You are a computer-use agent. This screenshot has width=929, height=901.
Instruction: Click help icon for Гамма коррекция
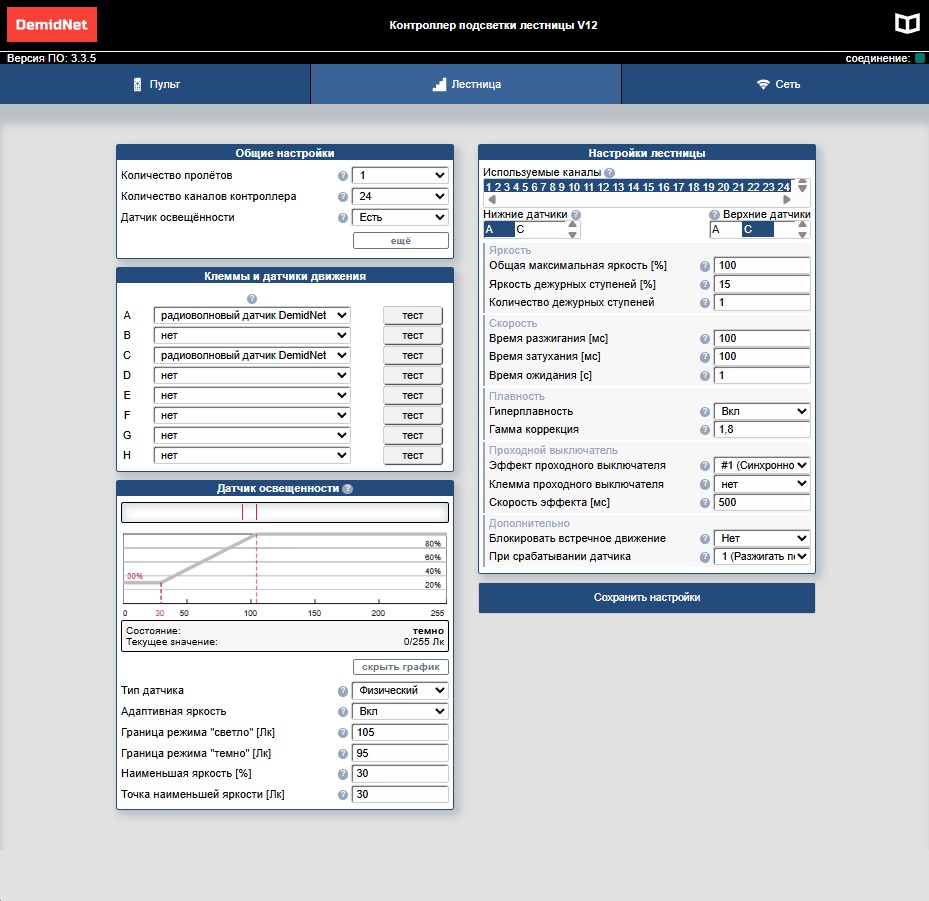point(704,430)
